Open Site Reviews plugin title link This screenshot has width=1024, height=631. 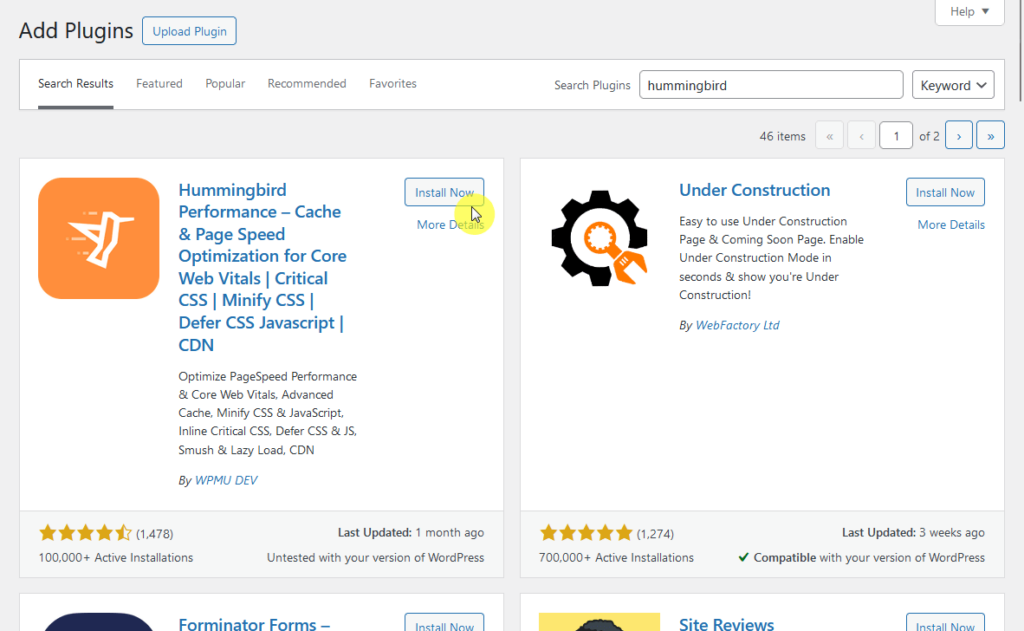pos(726,624)
